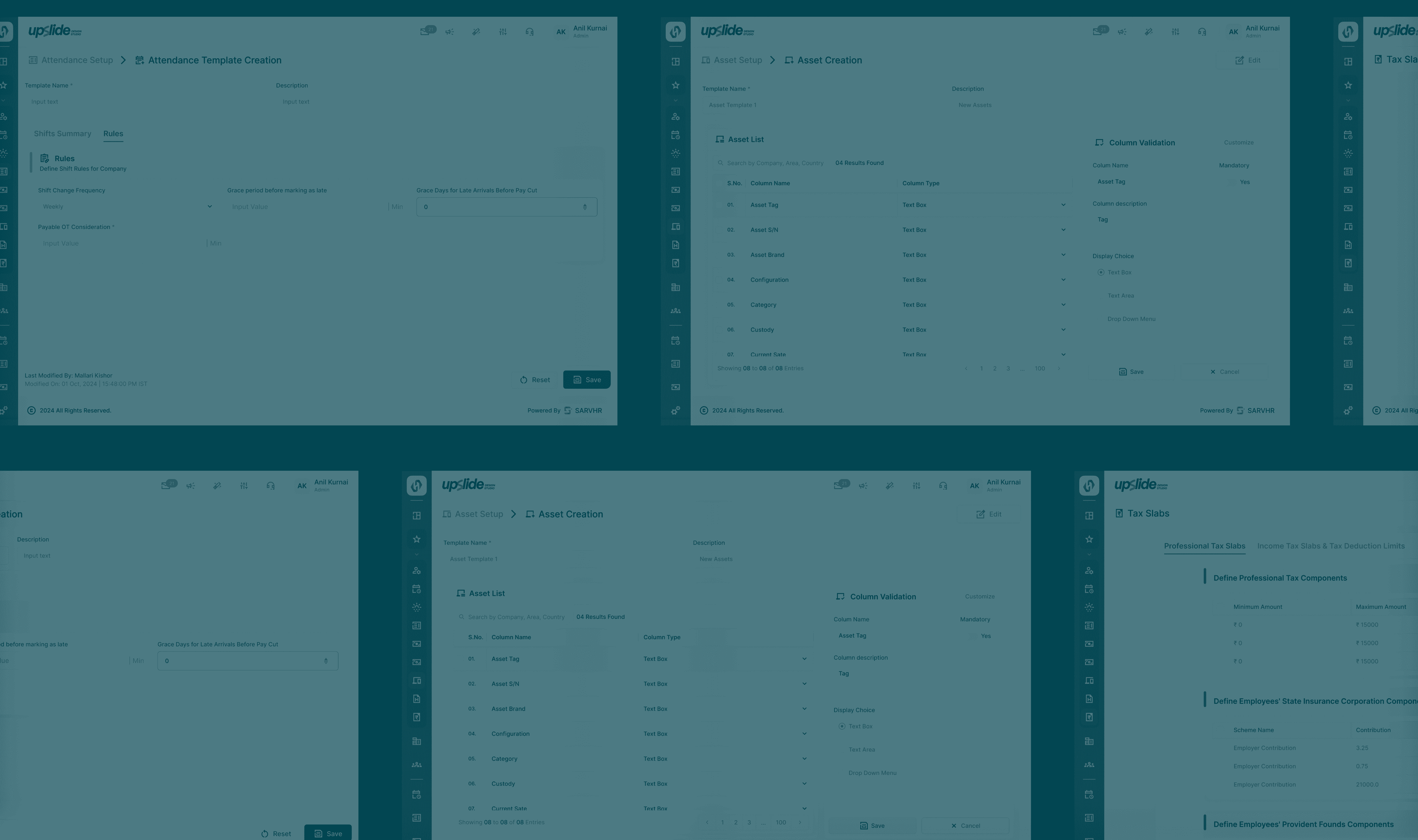Click the Attendance Setup breadcrumb link
Viewport: 1418px width, 840px height.
tap(77, 61)
